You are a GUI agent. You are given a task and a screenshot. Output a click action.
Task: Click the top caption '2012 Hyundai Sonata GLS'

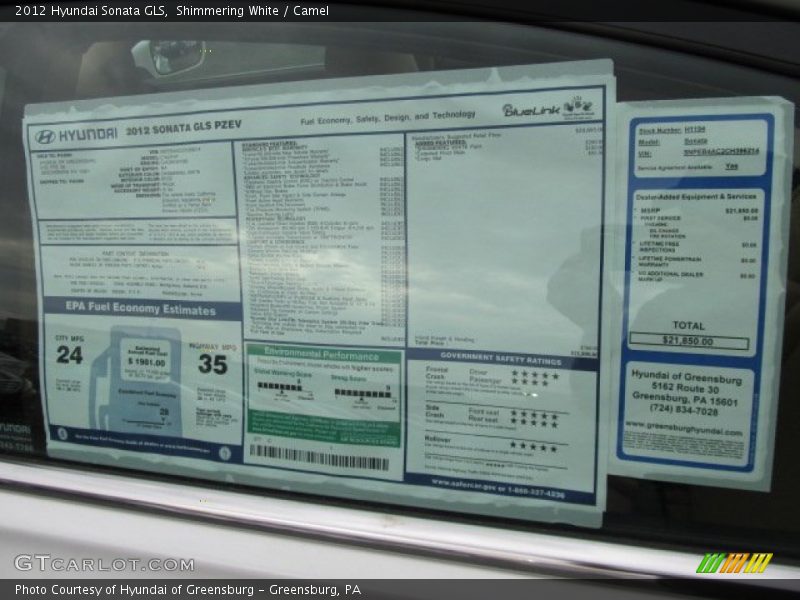pyautogui.click(x=91, y=11)
